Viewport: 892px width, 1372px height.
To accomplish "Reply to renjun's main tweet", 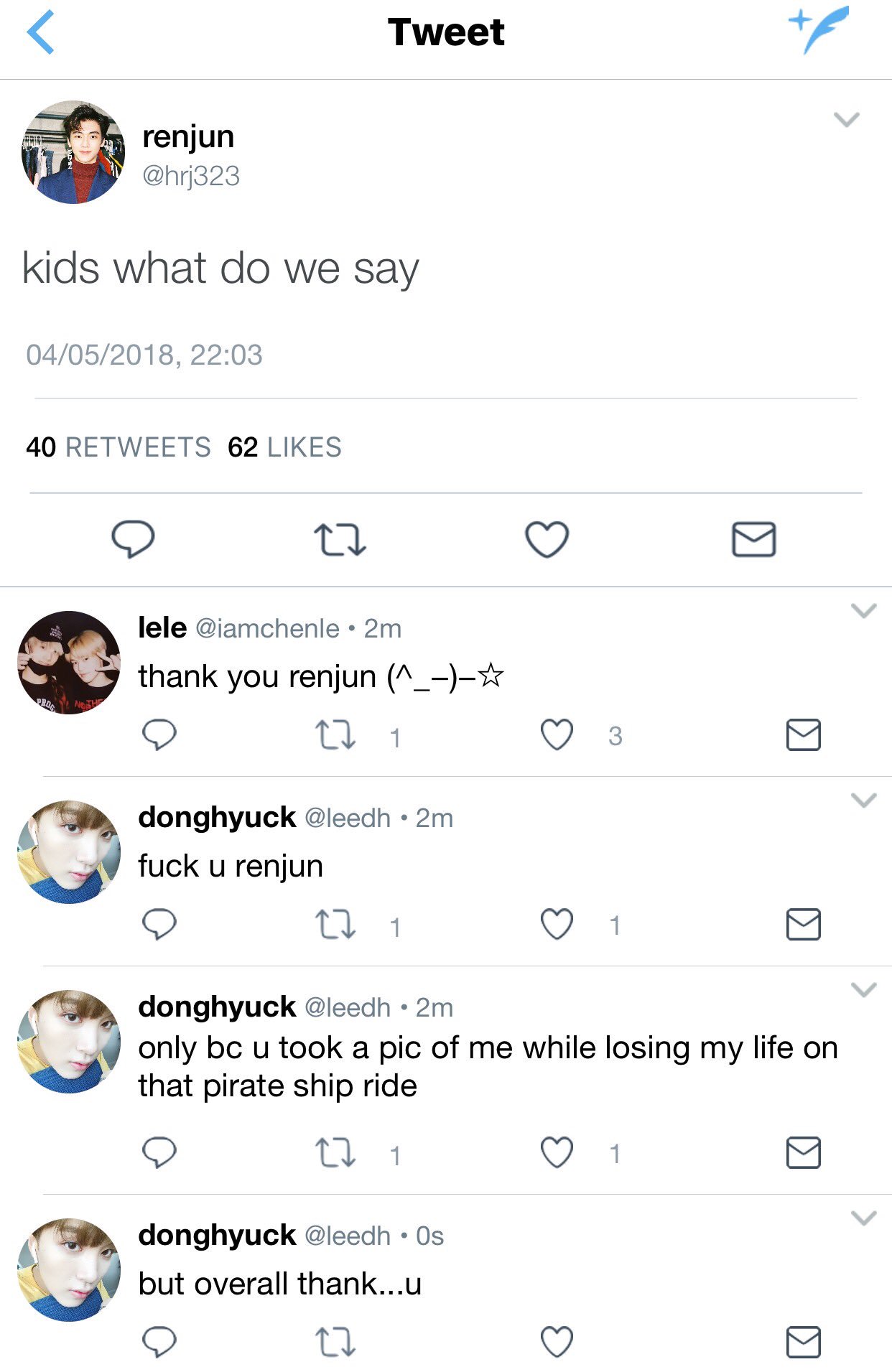I will click(133, 539).
